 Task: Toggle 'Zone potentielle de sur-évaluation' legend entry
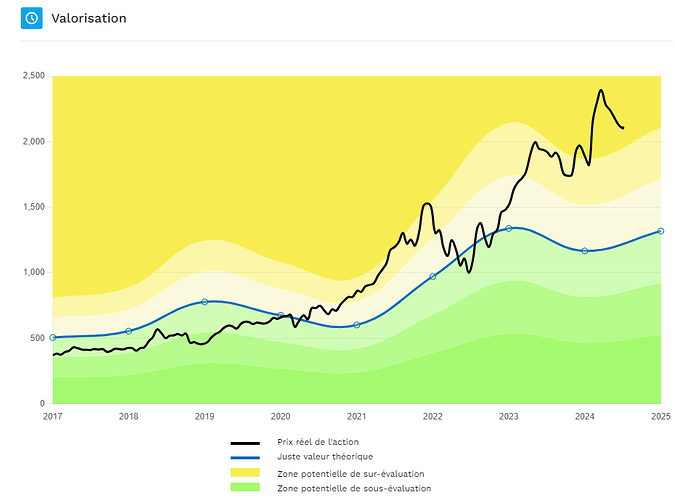click(x=351, y=474)
